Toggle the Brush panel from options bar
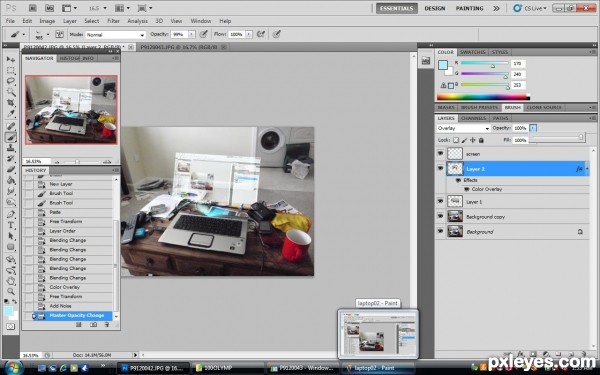Viewport: 600px width, 375px height. 59,34
